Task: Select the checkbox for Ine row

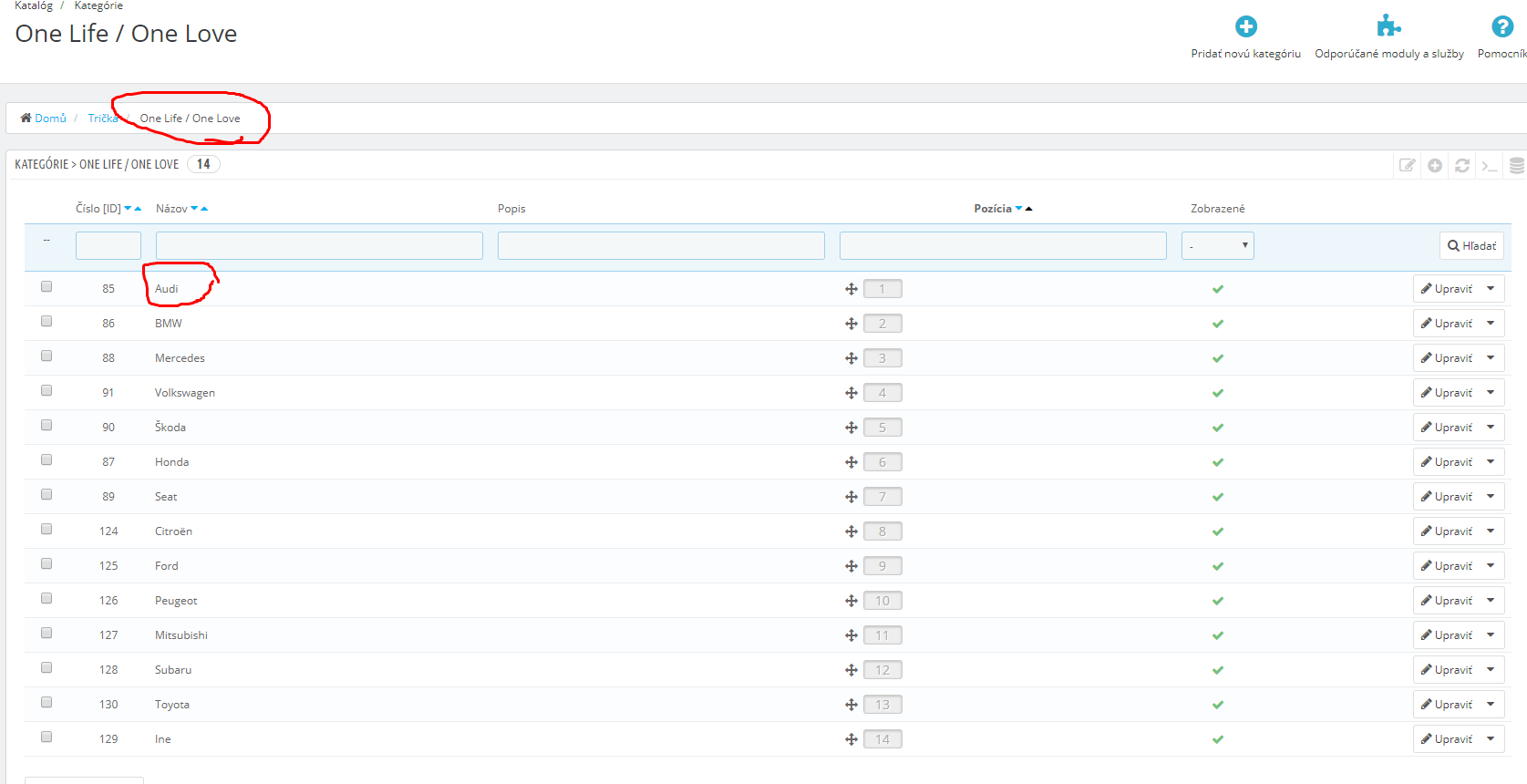Action: point(46,737)
